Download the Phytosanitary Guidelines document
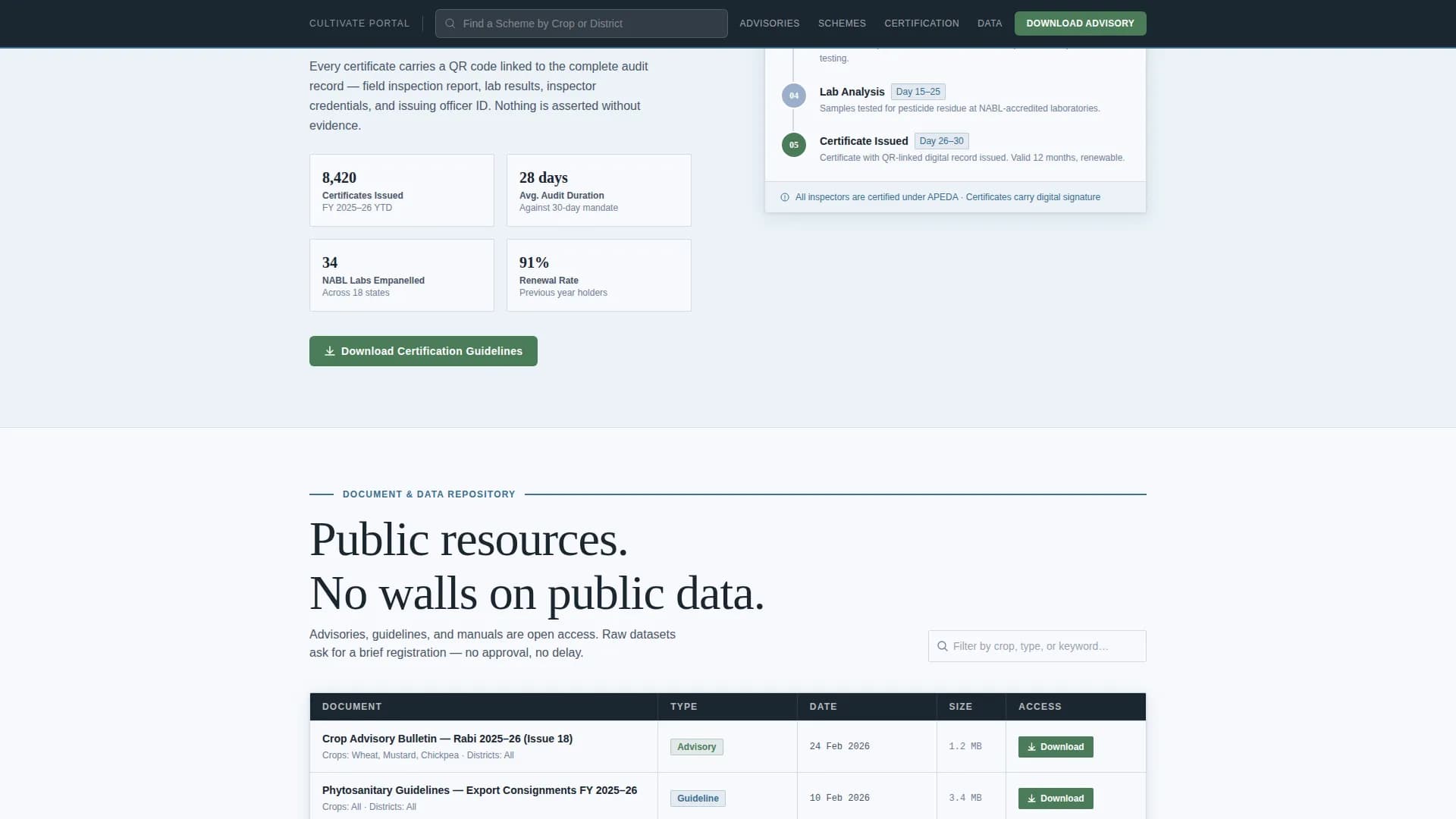1456x819 pixels. pyautogui.click(x=1056, y=799)
